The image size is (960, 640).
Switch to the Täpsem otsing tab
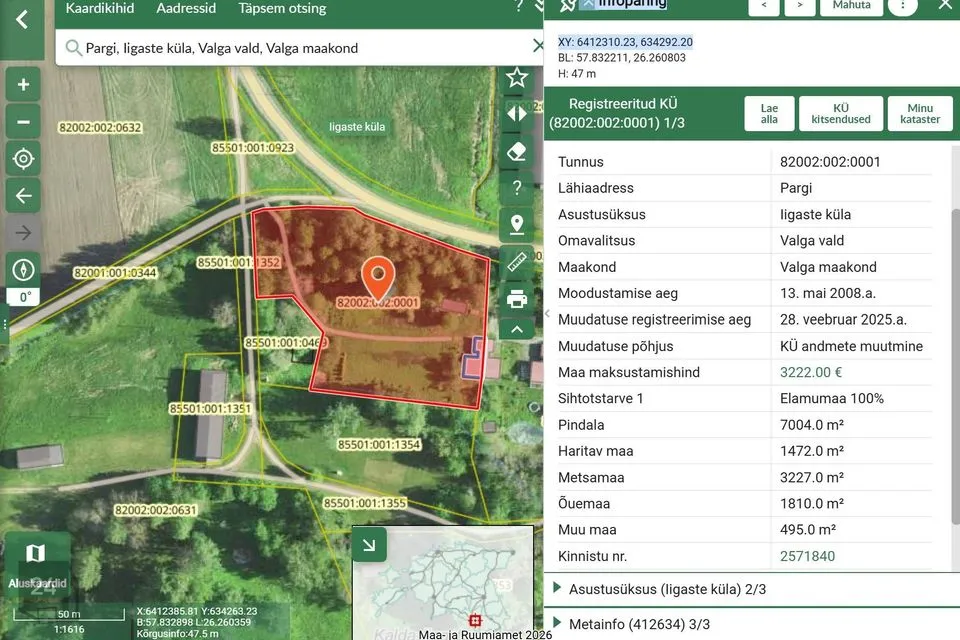282,9
